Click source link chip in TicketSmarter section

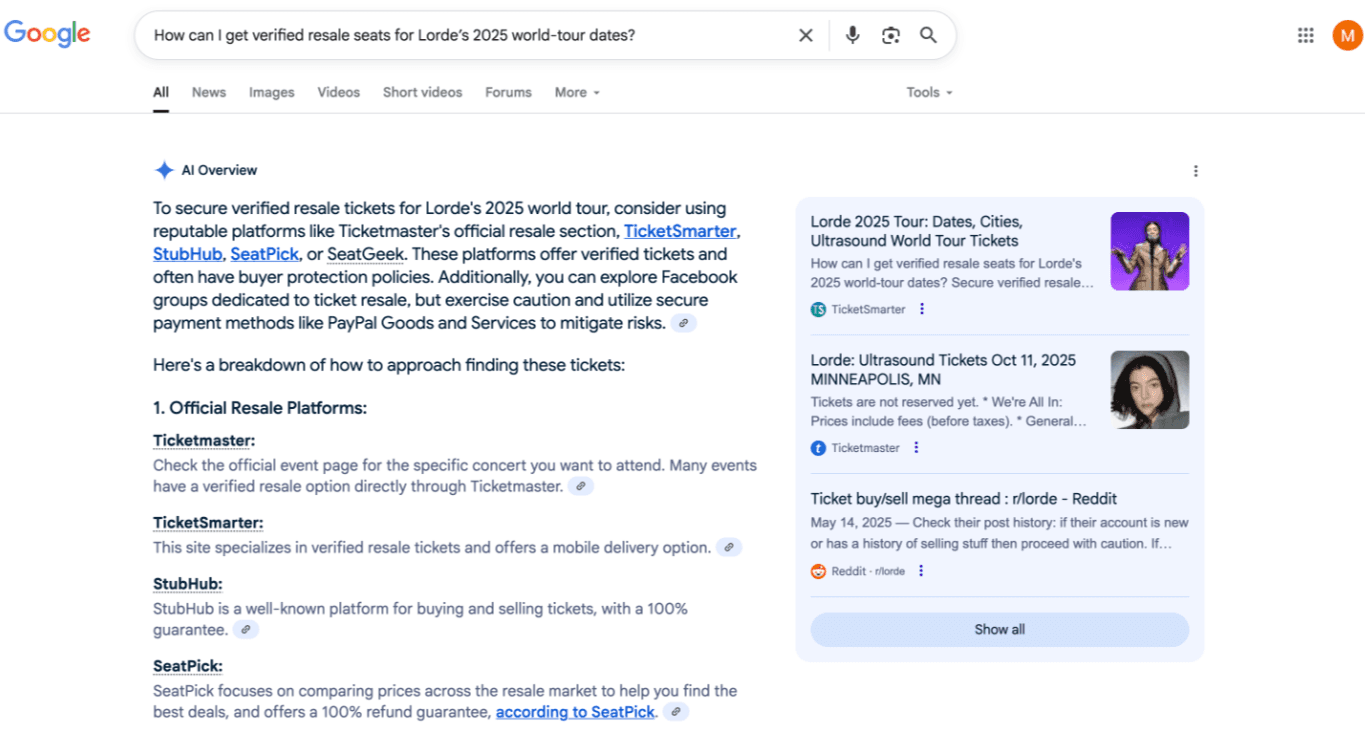729,547
